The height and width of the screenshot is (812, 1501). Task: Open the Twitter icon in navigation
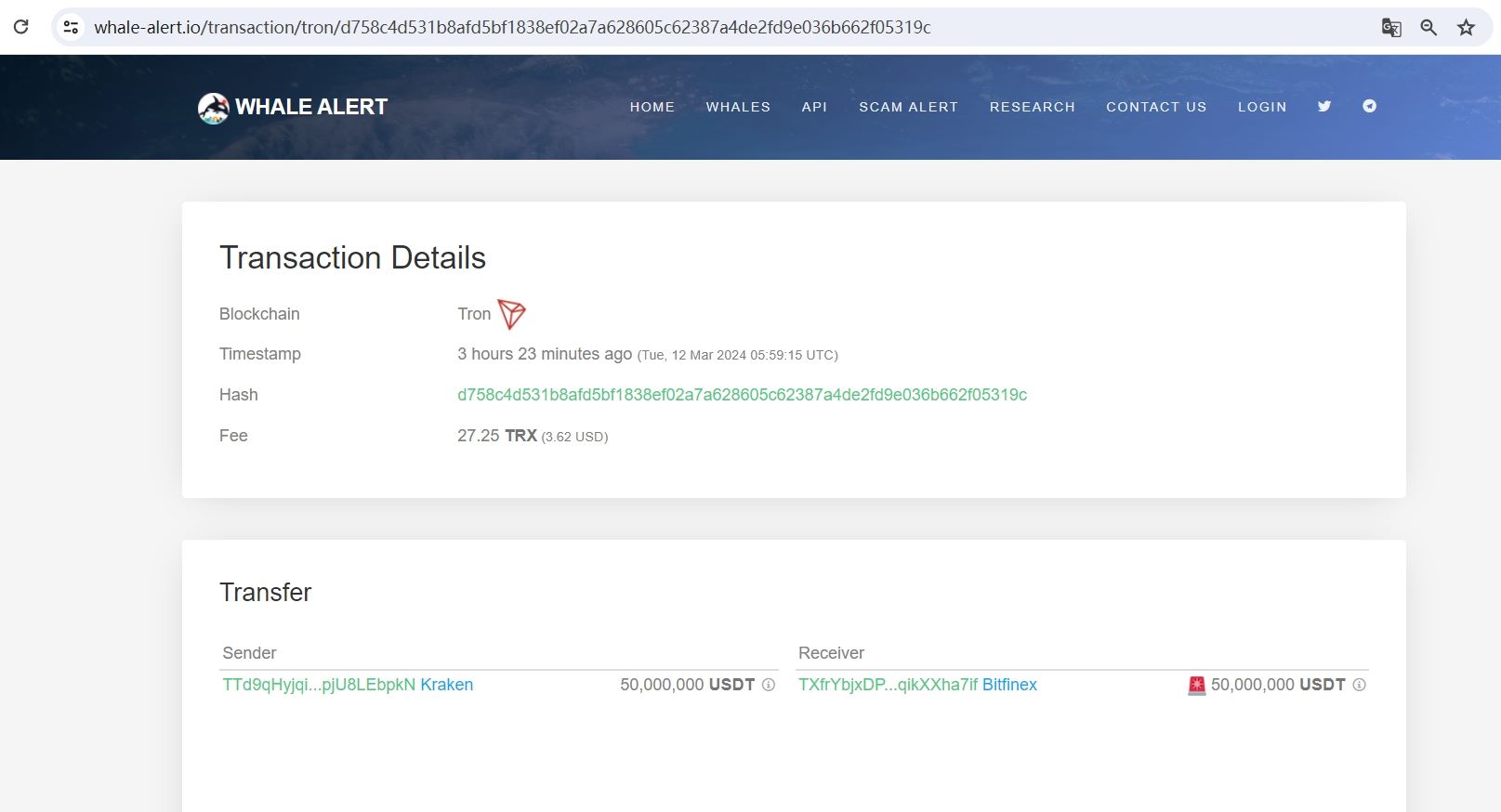1324,106
